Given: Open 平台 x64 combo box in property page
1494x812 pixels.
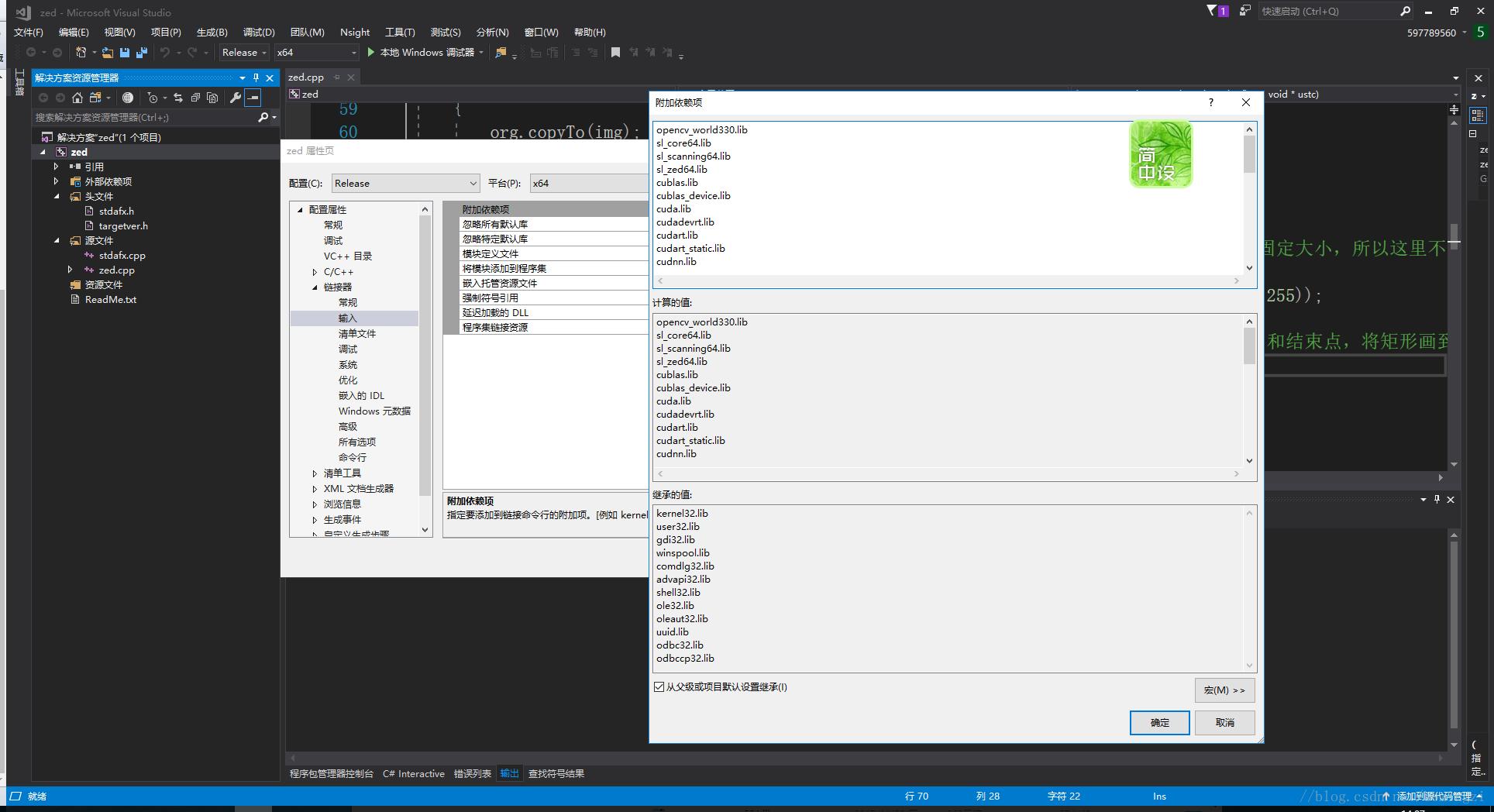Looking at the screenshot, I should tap(589, 184).
